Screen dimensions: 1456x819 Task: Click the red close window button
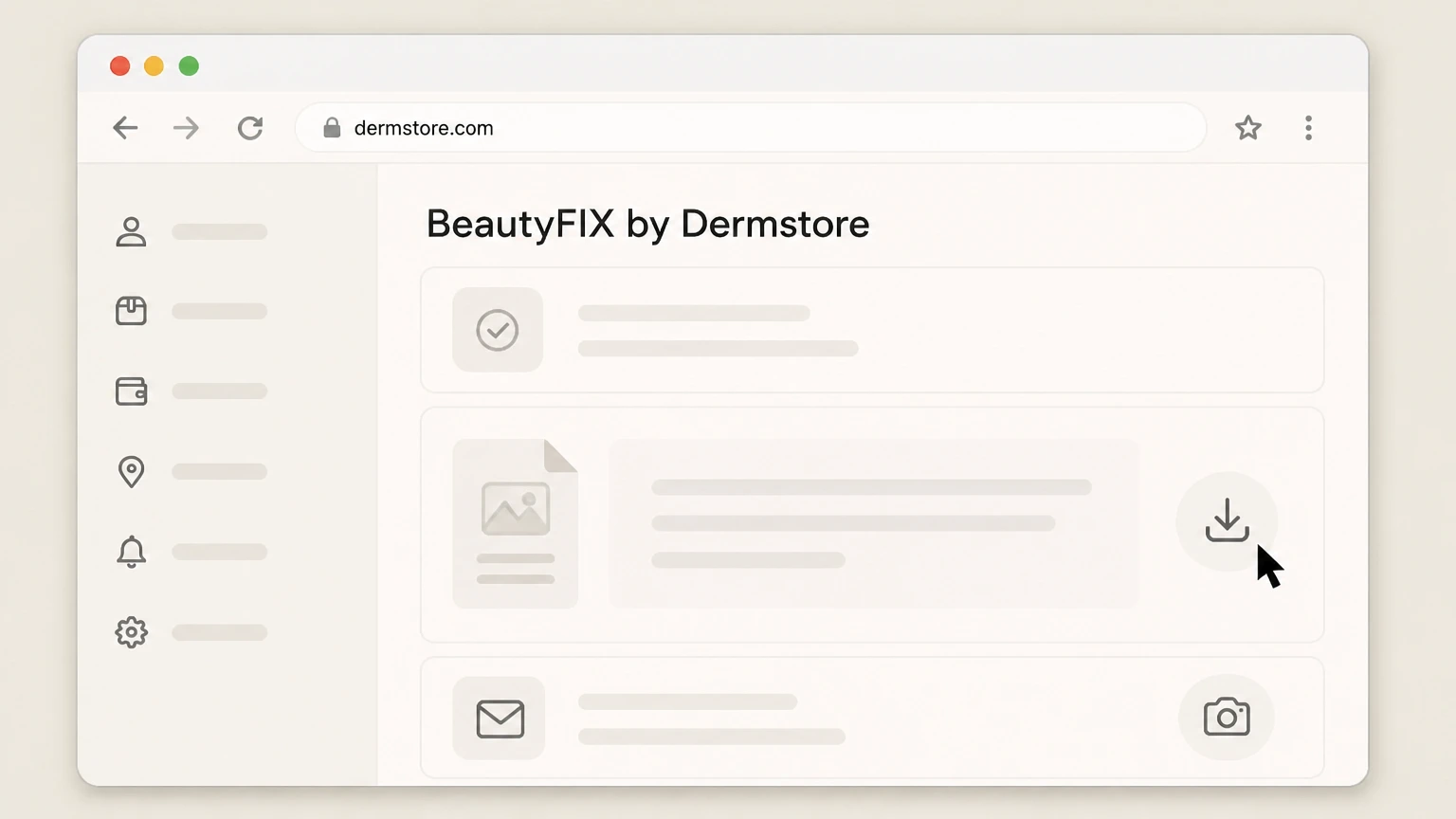(x=119, y=65)
